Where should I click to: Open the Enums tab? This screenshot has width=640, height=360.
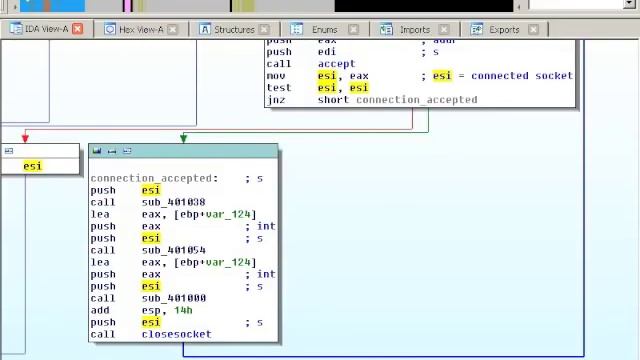[324, 29]
